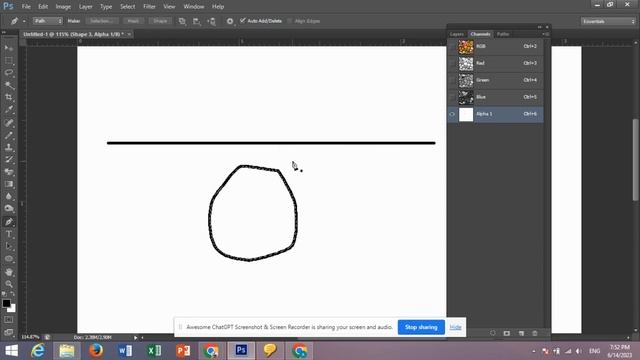
Task: Select the Rectangular Marquee tool
Action: 9,60
